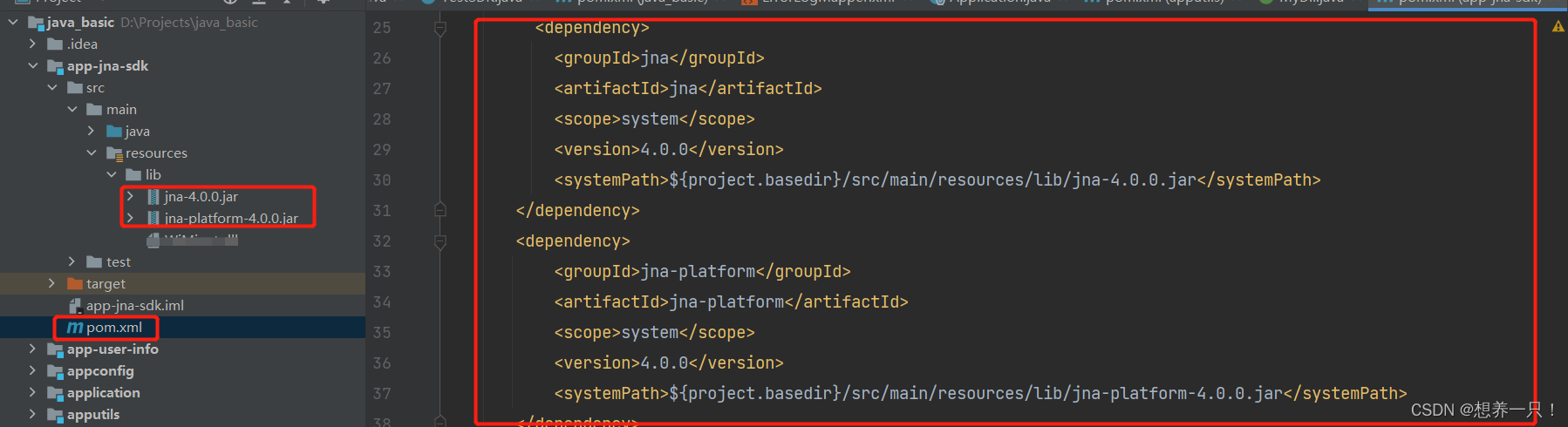Click the orange target folder icon
The height and width of the screenshot is (427, 1568).
[75, 284]
